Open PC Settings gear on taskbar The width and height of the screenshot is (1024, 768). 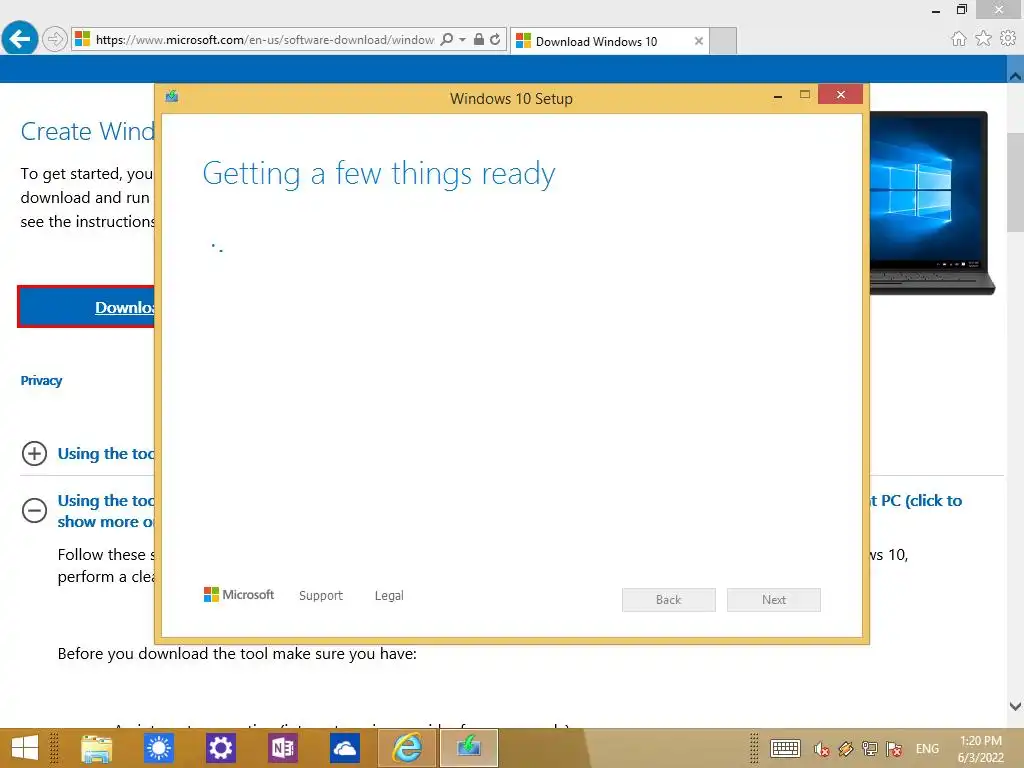click(x=221, y=748)
